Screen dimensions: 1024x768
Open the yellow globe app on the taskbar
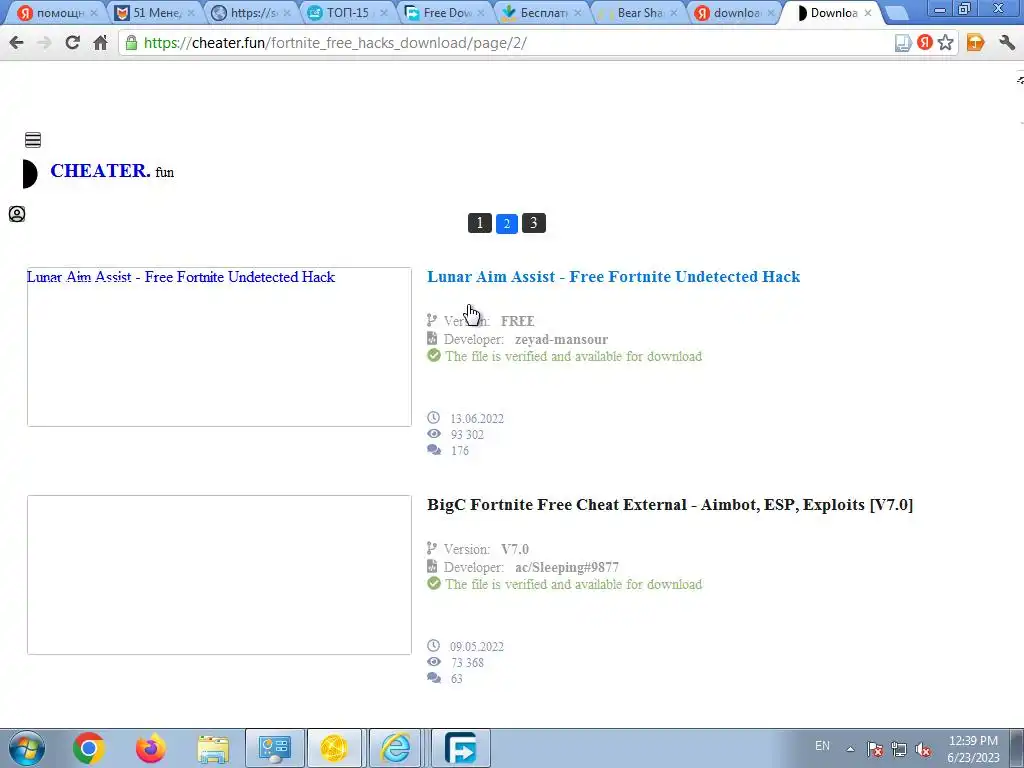click(x=334, y=748)
